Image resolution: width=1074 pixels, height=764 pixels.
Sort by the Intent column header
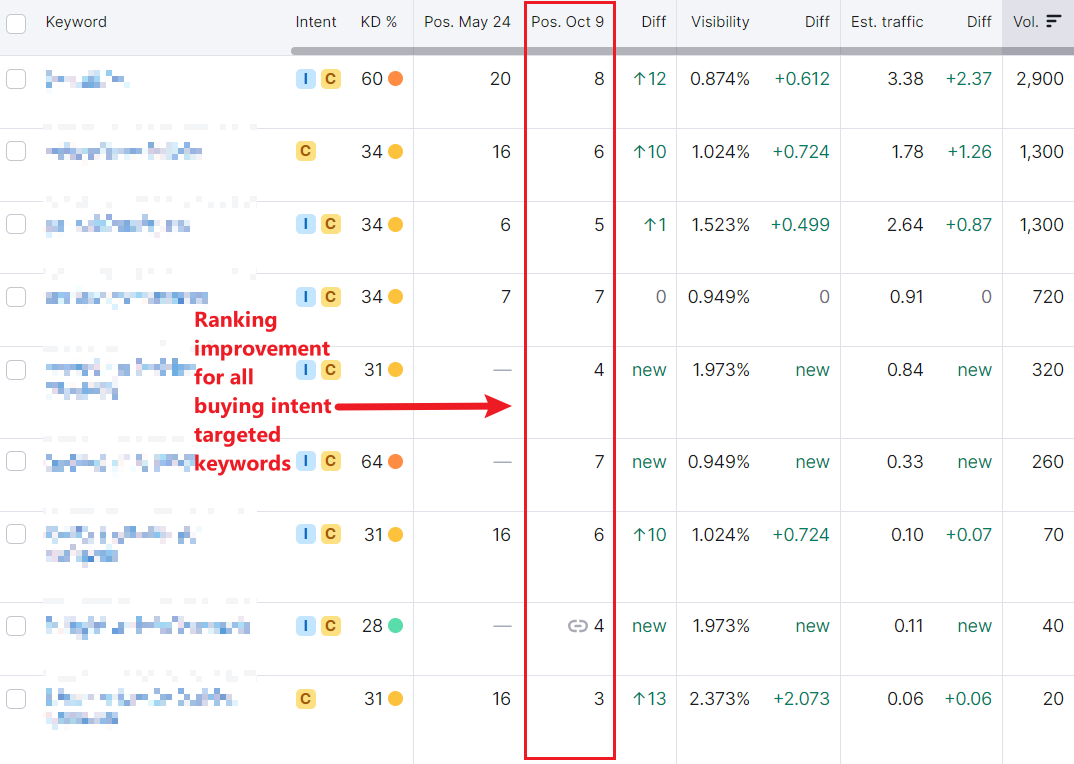click(316, 22)
